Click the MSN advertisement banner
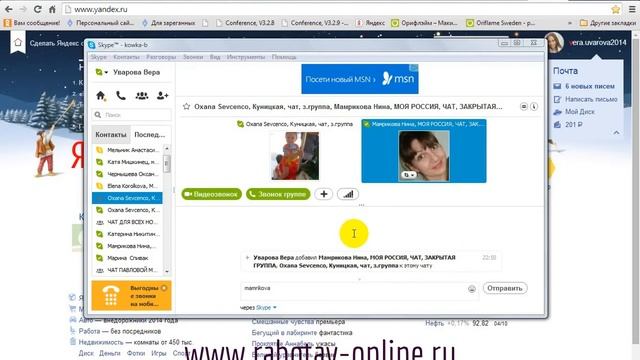The height and width of the screenshot is (360, 640). pos(360,79)
